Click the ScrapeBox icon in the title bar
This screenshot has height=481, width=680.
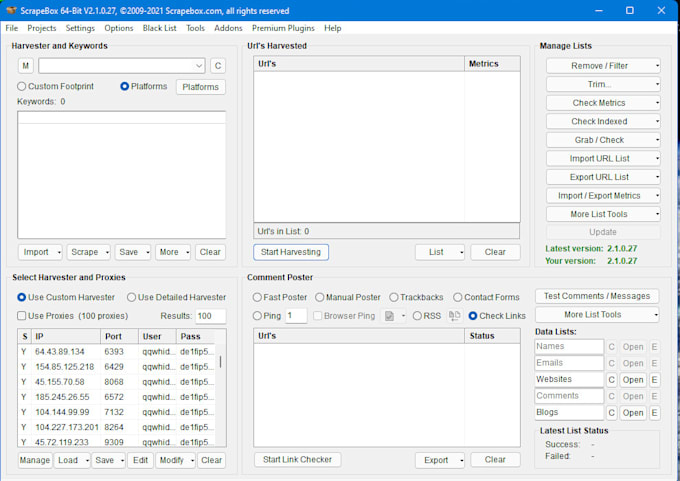coord(11,10)
